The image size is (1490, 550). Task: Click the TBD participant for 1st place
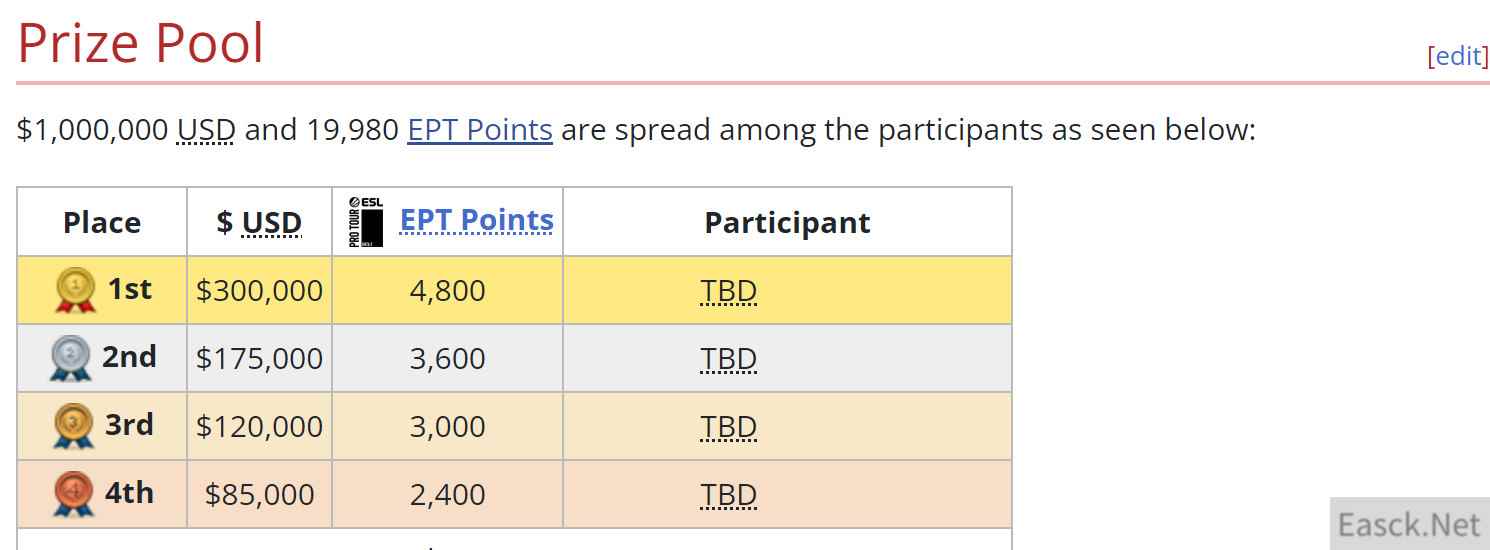pos(728,291)
